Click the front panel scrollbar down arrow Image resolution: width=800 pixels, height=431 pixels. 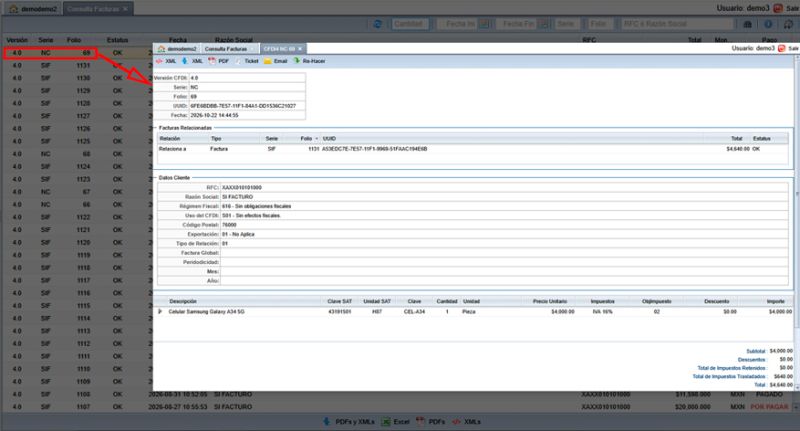click(797, 388)
